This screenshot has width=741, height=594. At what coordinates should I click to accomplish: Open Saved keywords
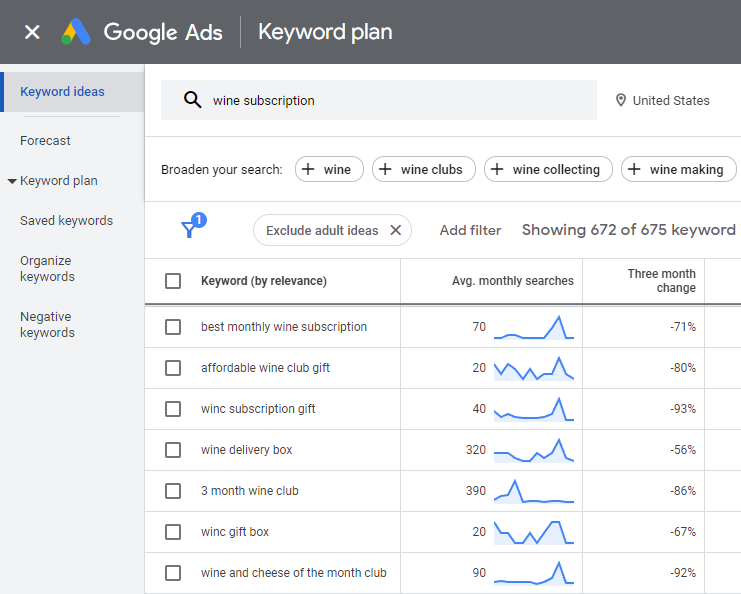tap(66, 221)
